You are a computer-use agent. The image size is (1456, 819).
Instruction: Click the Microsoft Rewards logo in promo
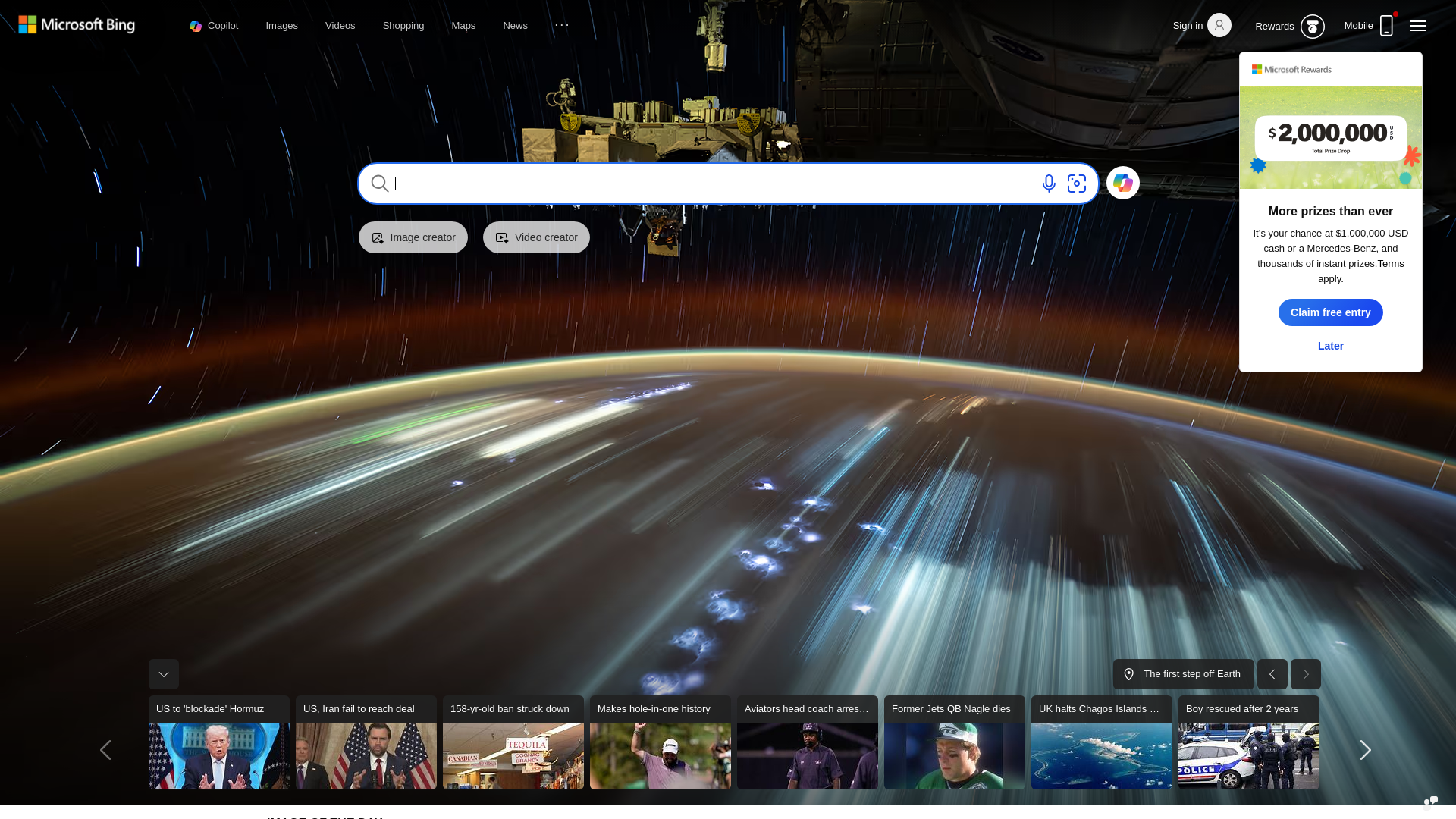[x=1291, y=70]
